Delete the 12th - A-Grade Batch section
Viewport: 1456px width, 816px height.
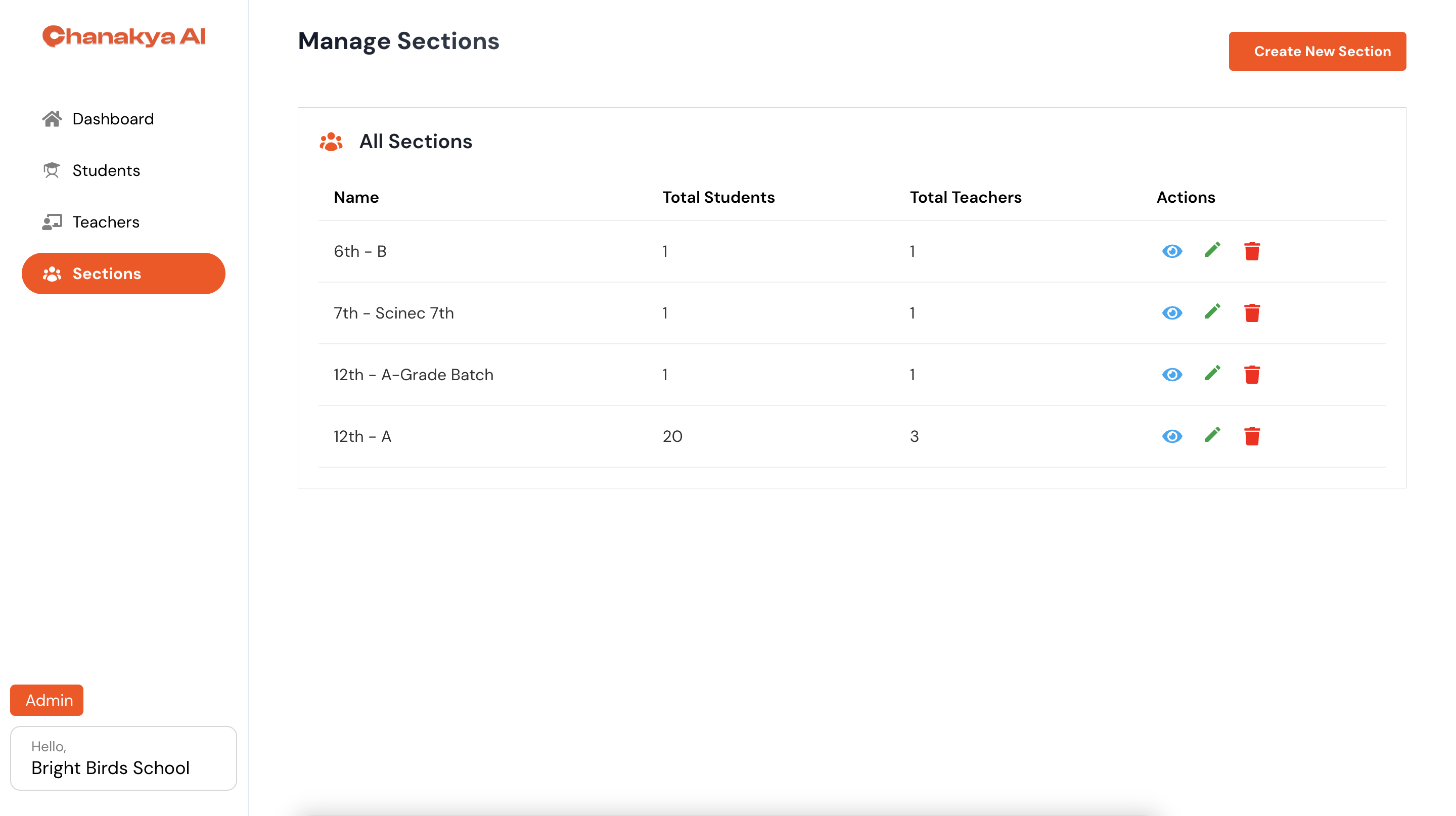coord(1252,374)
